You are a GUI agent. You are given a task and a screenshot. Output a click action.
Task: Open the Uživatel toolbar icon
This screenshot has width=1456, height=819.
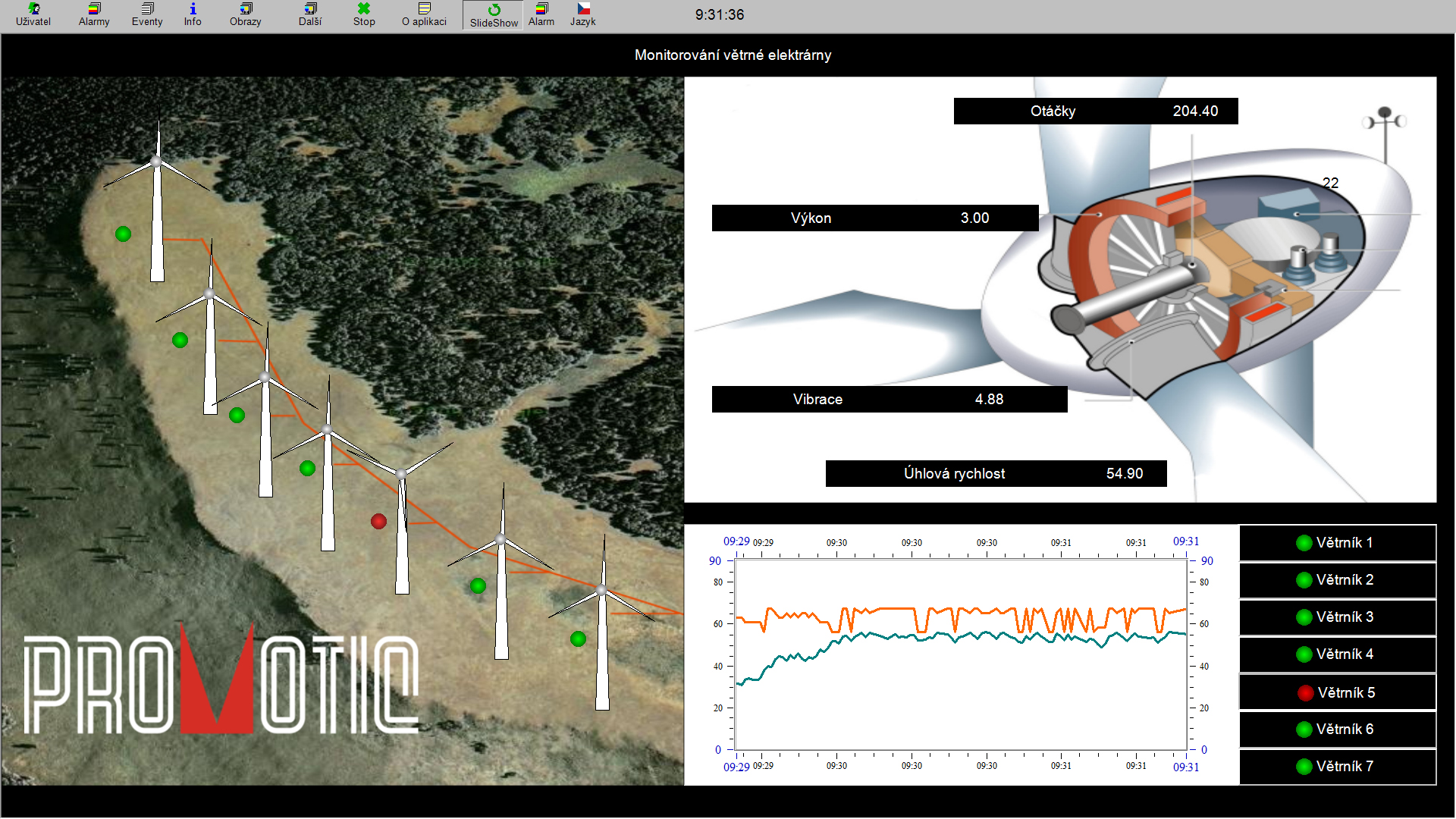coord(33,14)
